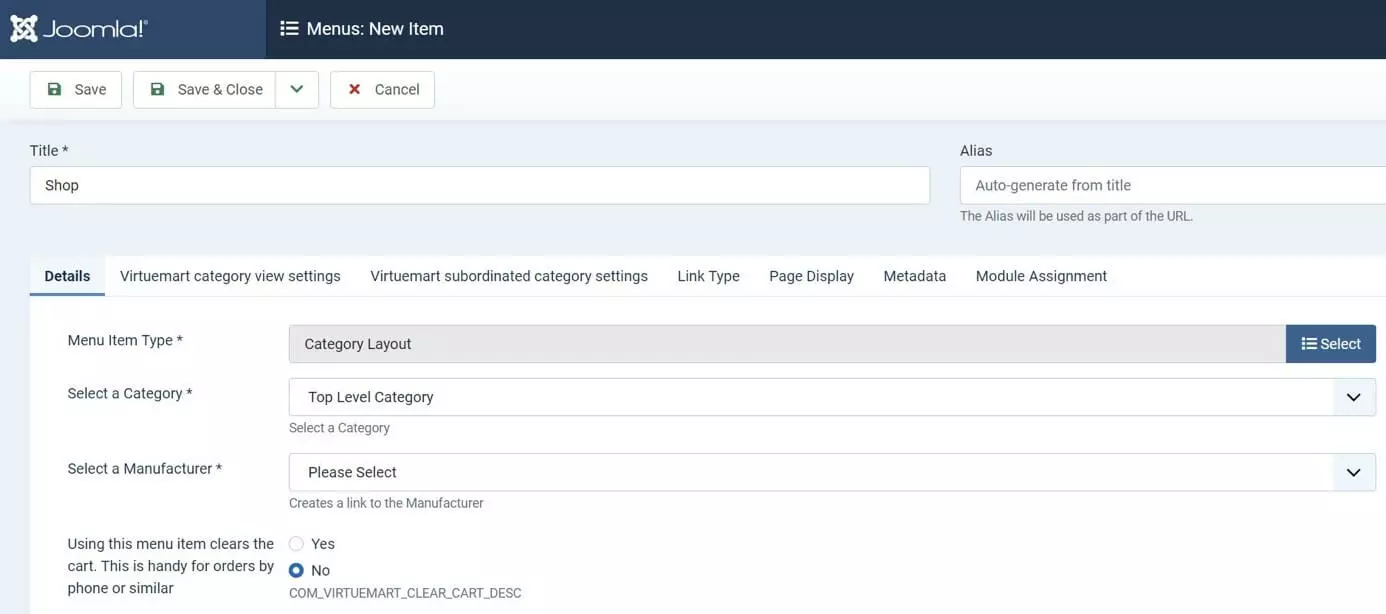Choose No for clearing the cart

tap(296, 570)
